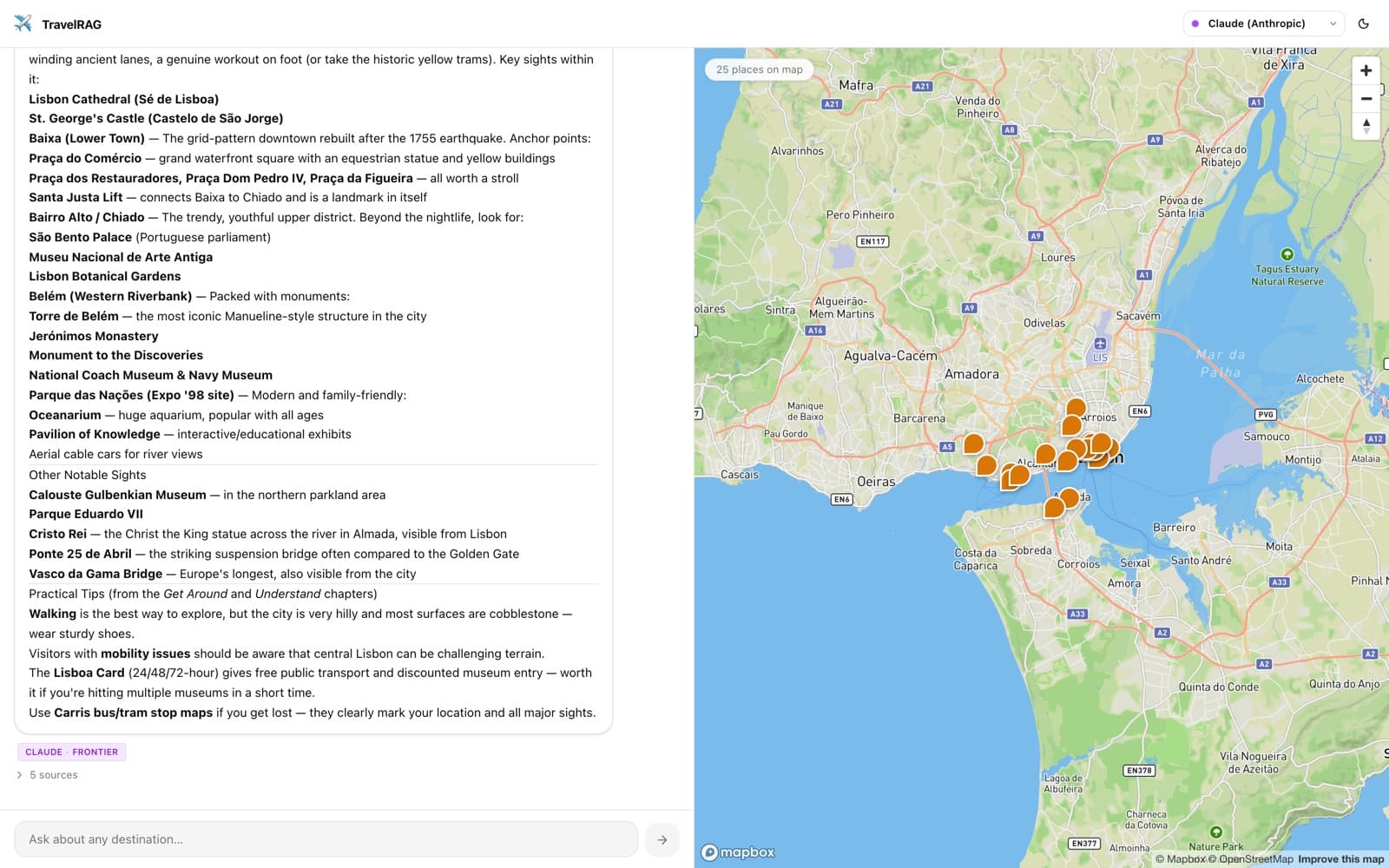Select the TravelRAG app title
Screen dimensions: 1389x868
71,24
